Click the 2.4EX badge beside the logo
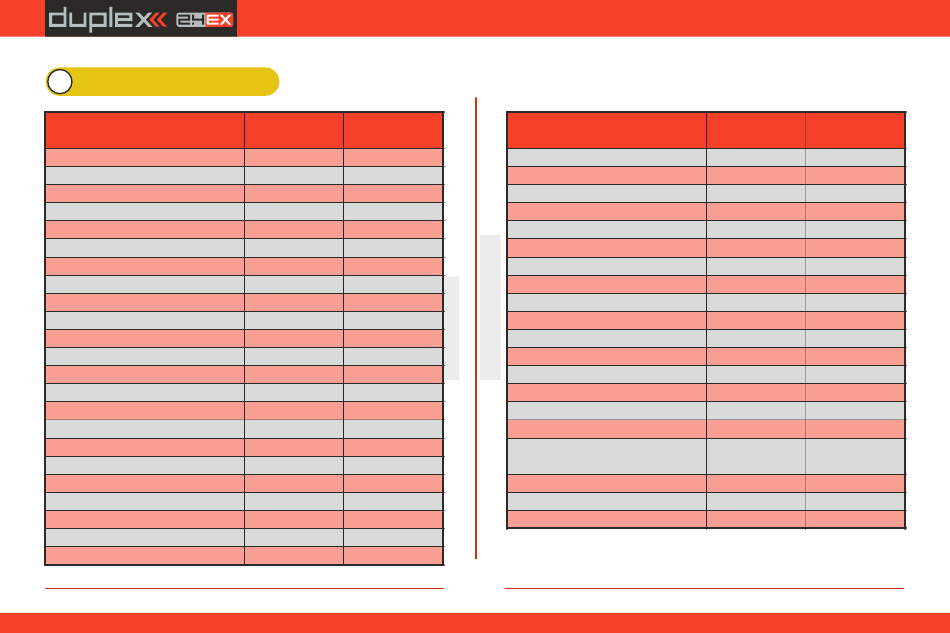950x633 pixels. click(x=204, y=20)
